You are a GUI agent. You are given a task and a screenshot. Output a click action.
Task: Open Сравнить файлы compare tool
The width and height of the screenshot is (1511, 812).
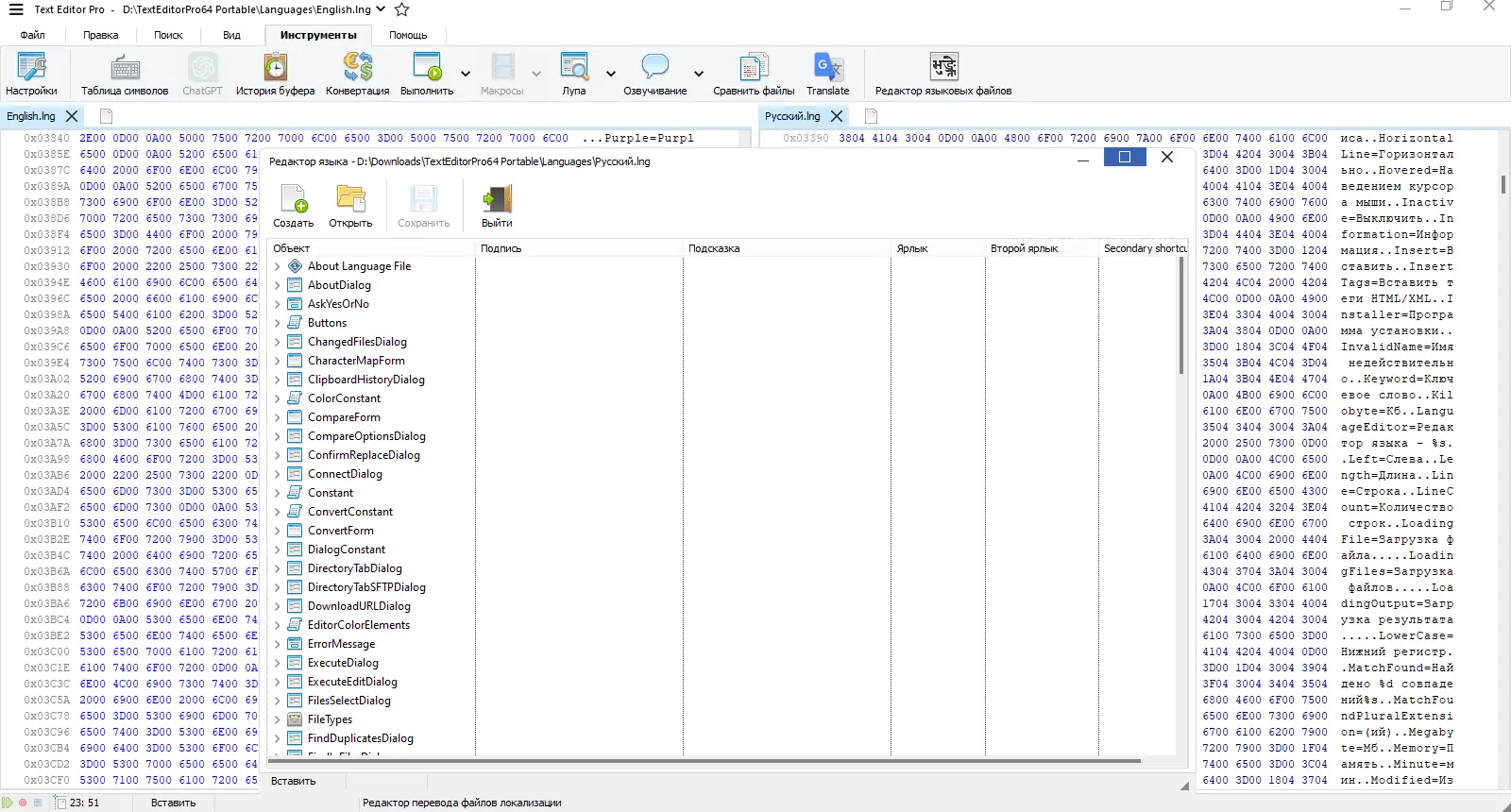coord(754,74)
